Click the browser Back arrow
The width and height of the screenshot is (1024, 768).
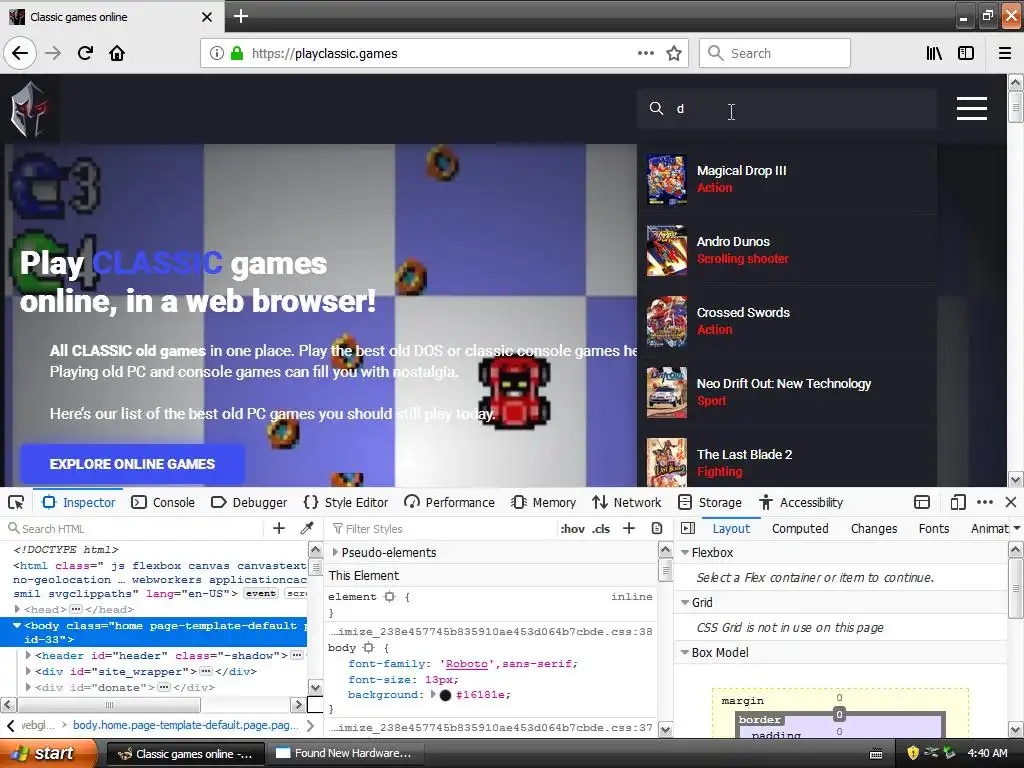coord(20,53)
